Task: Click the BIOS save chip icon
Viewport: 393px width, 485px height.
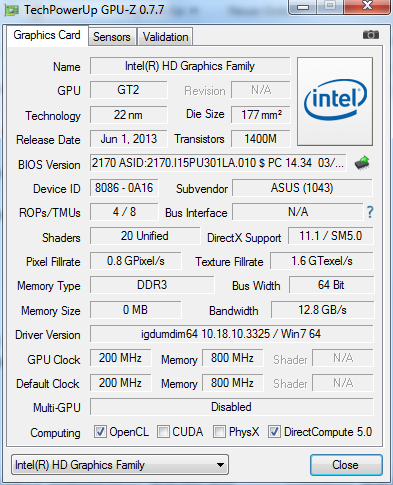Action: 362,163
